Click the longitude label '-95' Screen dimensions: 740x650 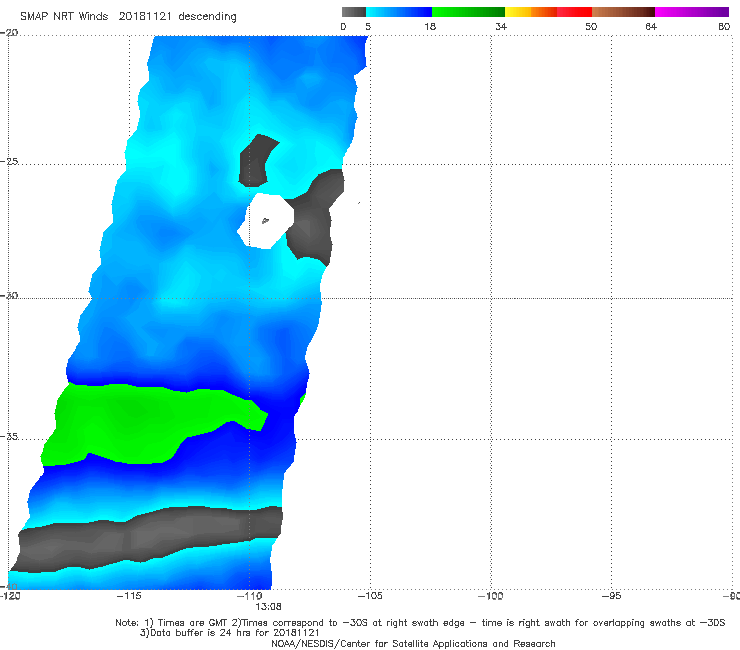tap(612, 596)
